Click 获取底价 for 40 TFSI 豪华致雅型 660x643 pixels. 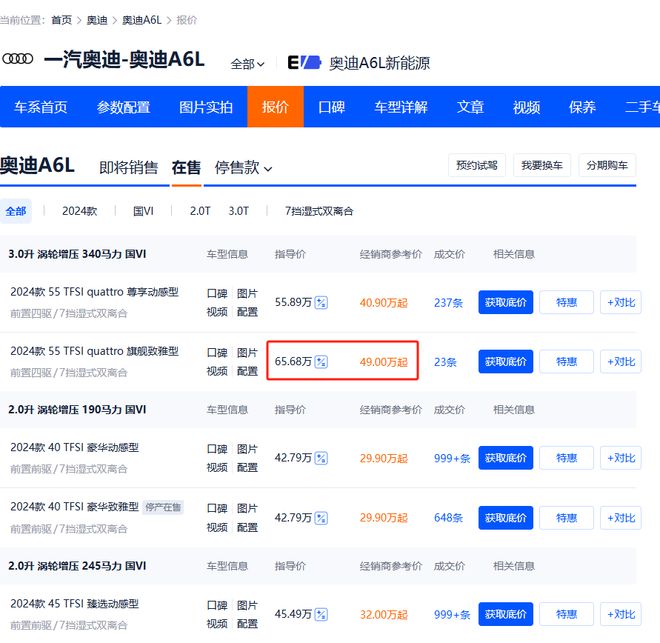coord(506,518)
